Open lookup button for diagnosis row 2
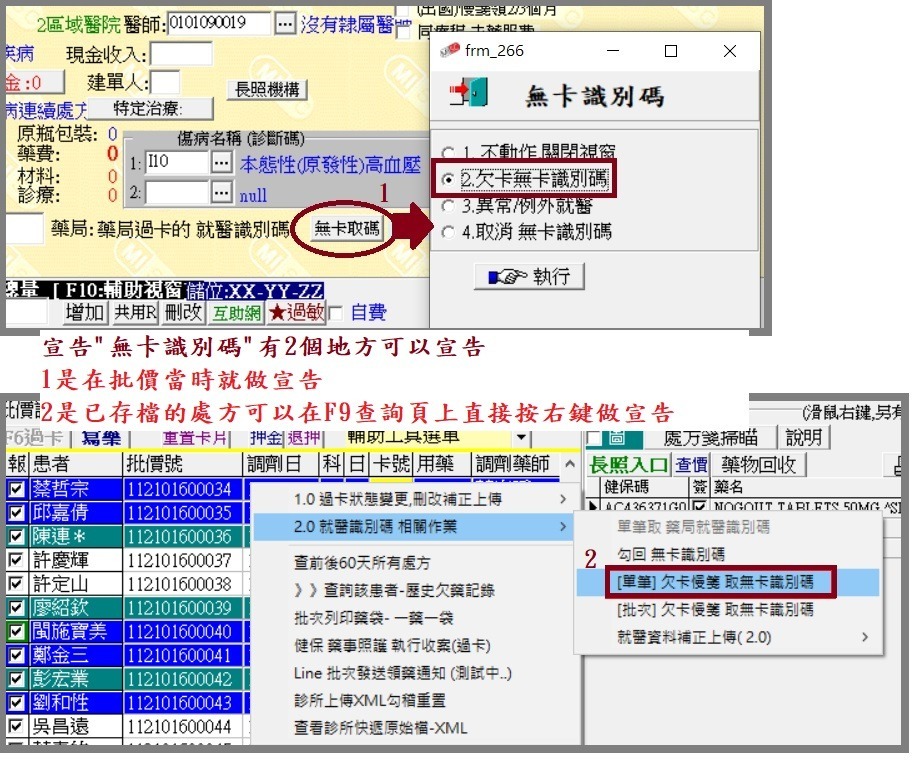924x774 pixels. point(221,192)
